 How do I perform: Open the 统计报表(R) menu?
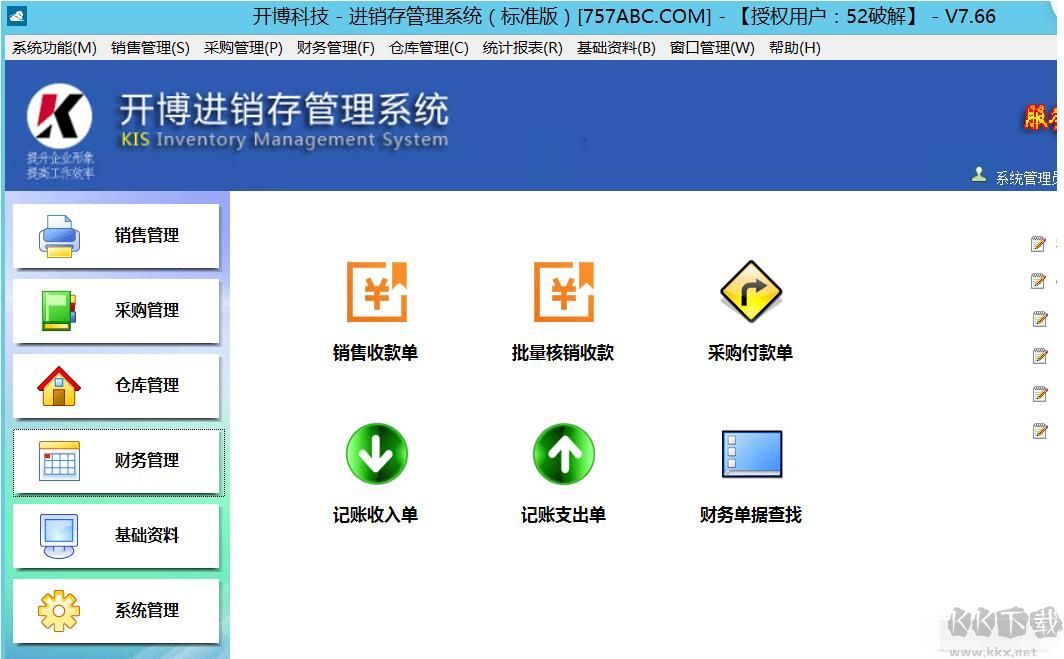(x=522, y=48)
